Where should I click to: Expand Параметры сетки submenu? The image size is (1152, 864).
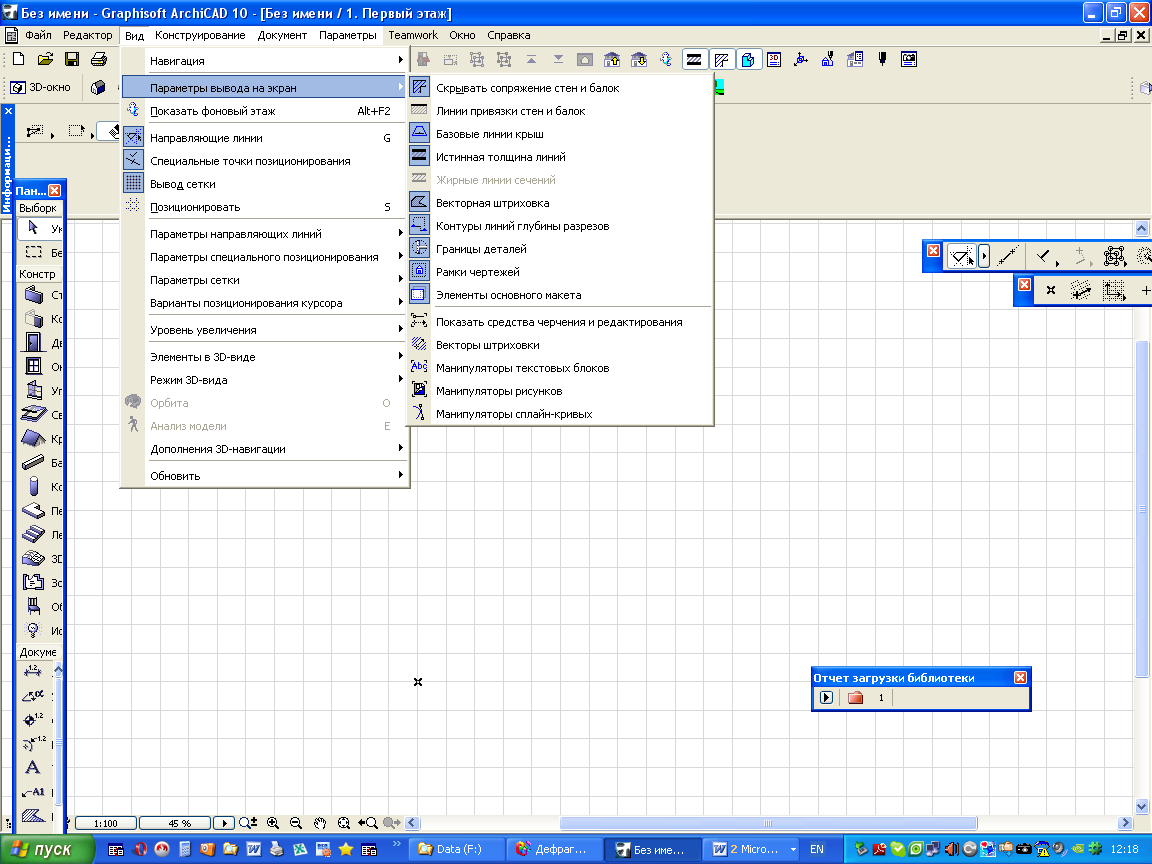click(265, 280)
